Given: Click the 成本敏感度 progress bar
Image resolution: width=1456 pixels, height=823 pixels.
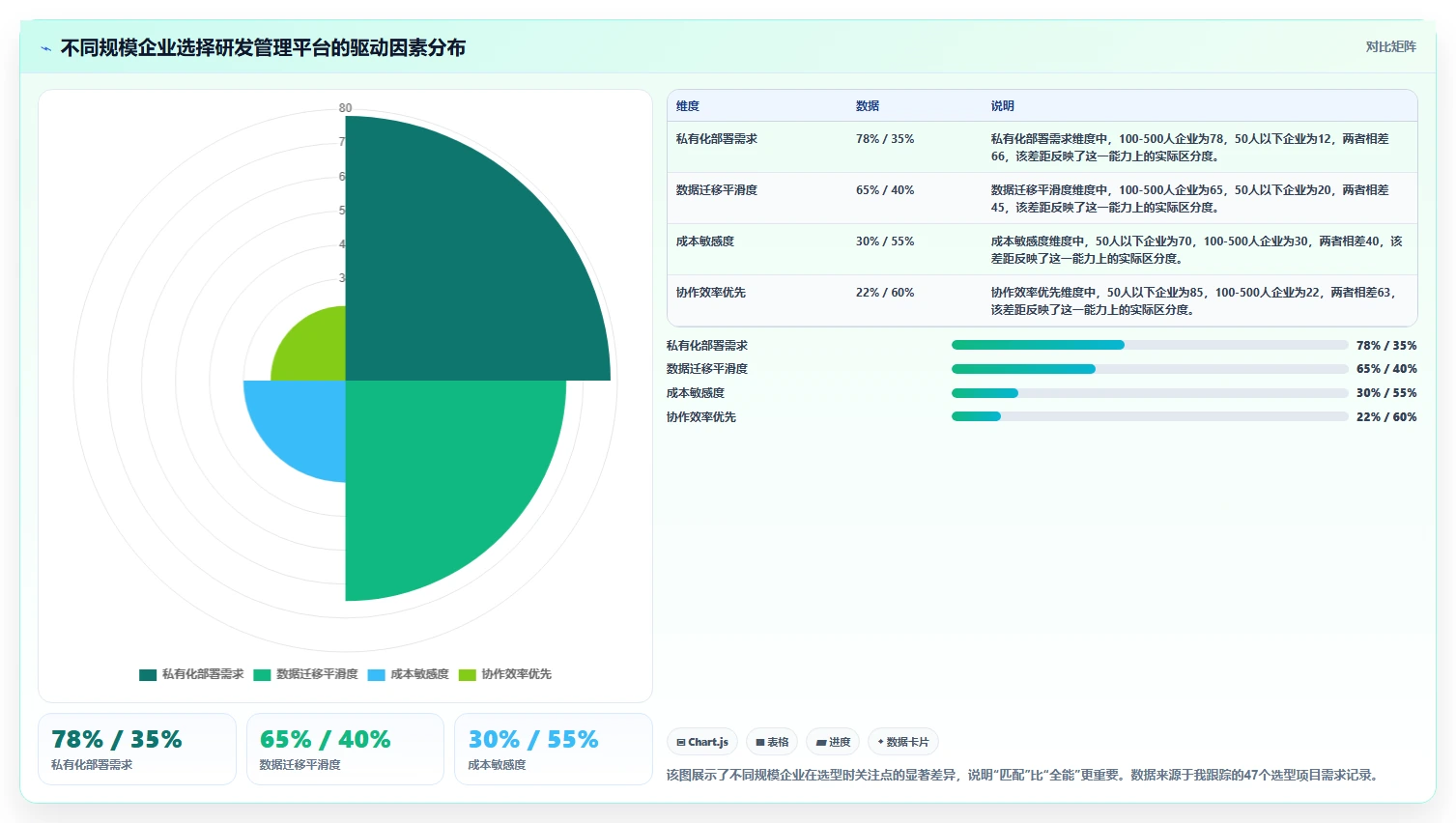Looking at the screenshot, I should tap(1150, 393).
